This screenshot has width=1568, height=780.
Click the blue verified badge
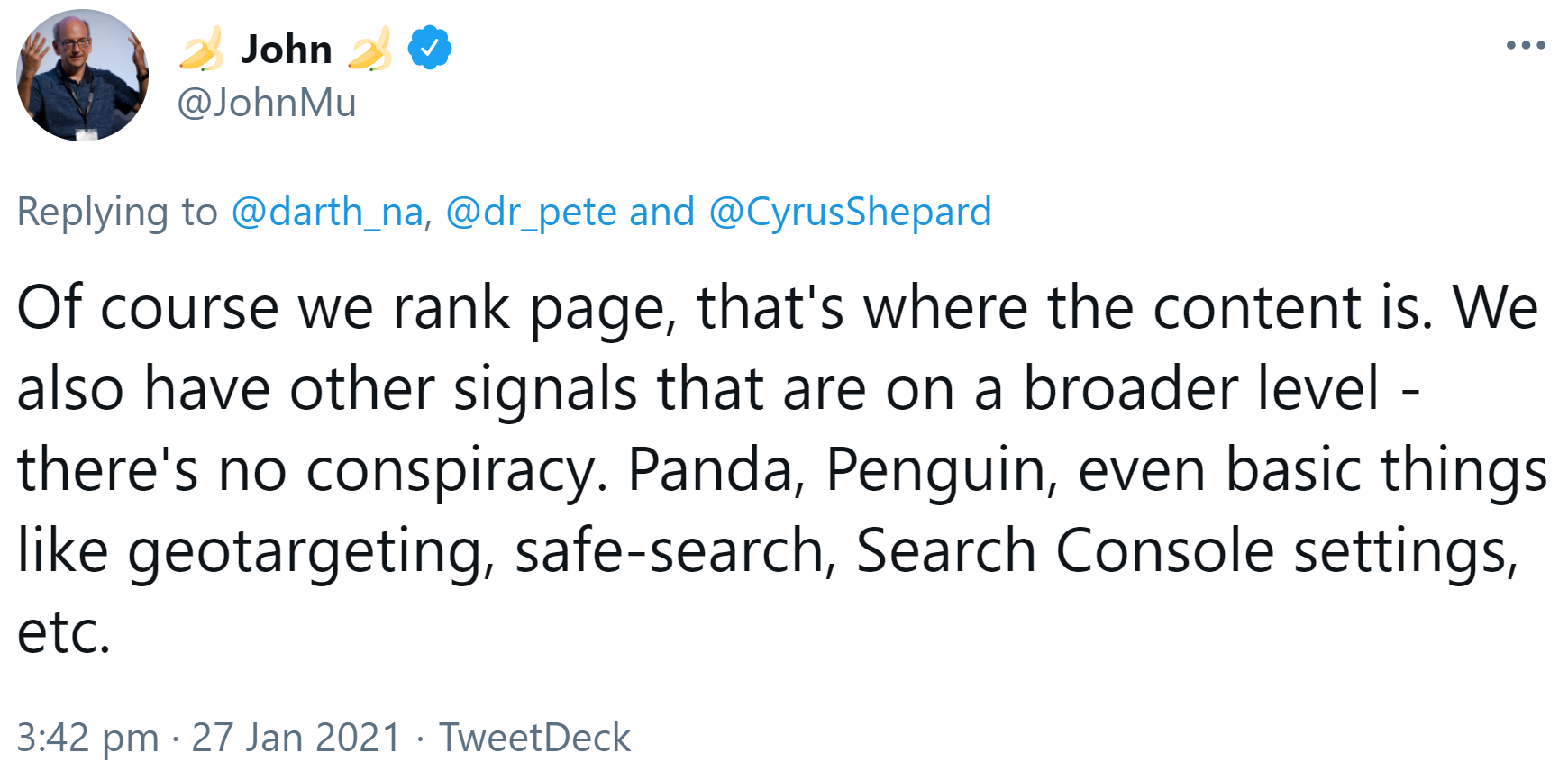[430, 49]
